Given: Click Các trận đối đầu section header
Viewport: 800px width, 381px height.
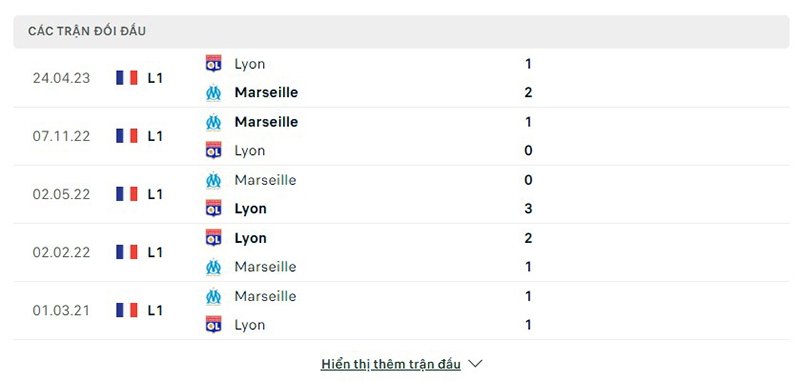Looking at the screenshot, I should click(87, 31).
